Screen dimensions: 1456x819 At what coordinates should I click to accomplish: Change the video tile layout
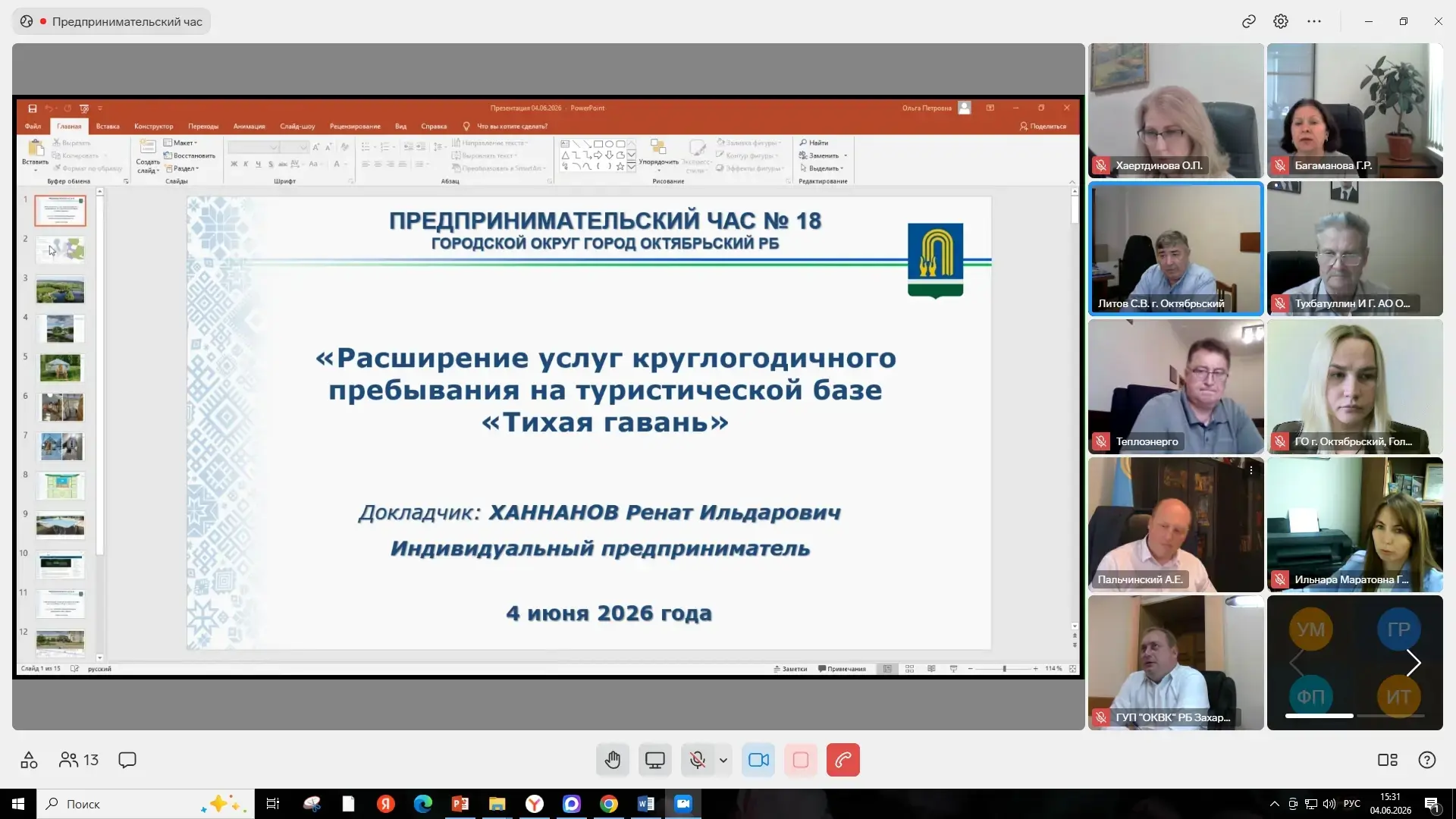[x=1388, y=760]
